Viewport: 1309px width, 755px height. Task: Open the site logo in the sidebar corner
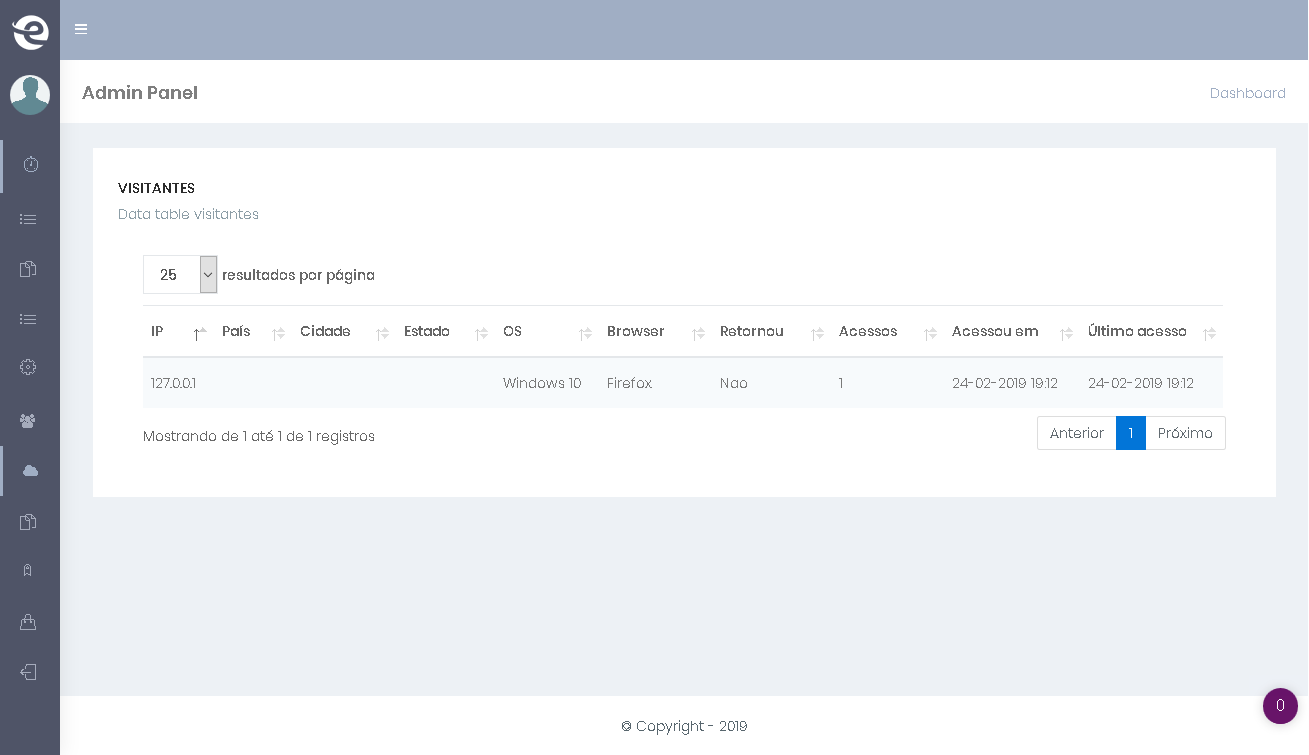tap(30, 32)
